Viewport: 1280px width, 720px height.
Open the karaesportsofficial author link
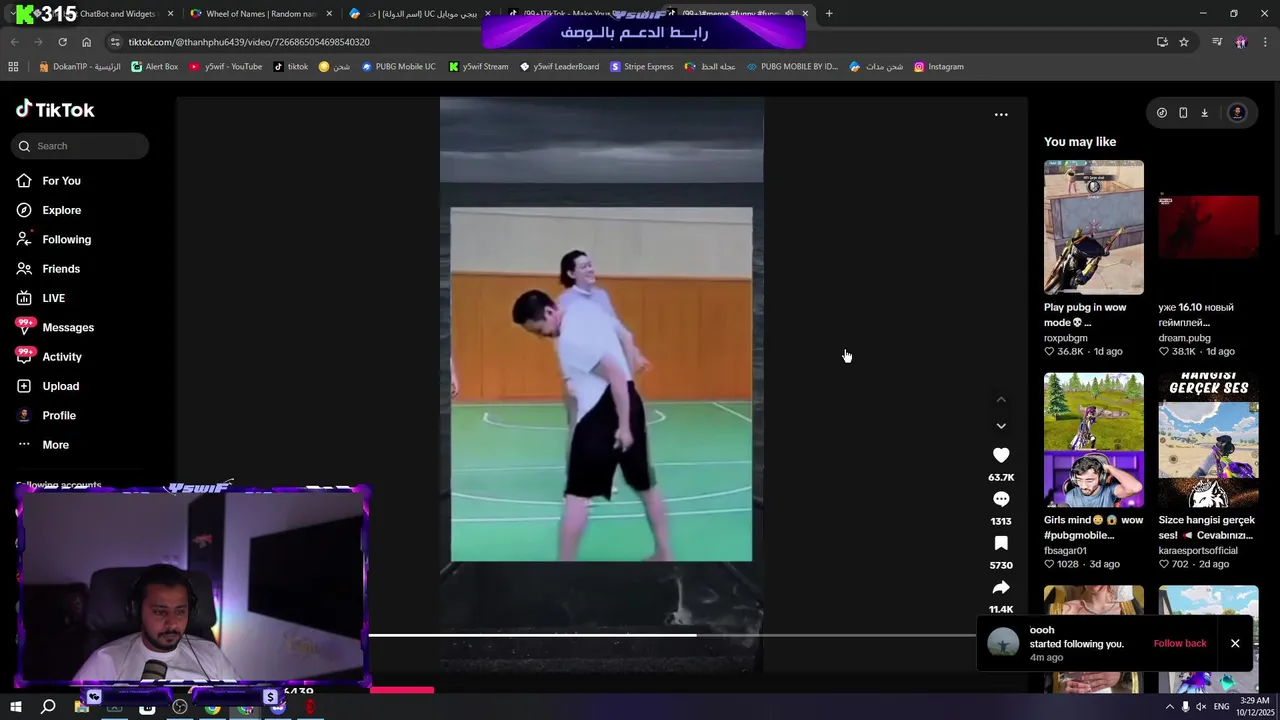pos(1198,551)
